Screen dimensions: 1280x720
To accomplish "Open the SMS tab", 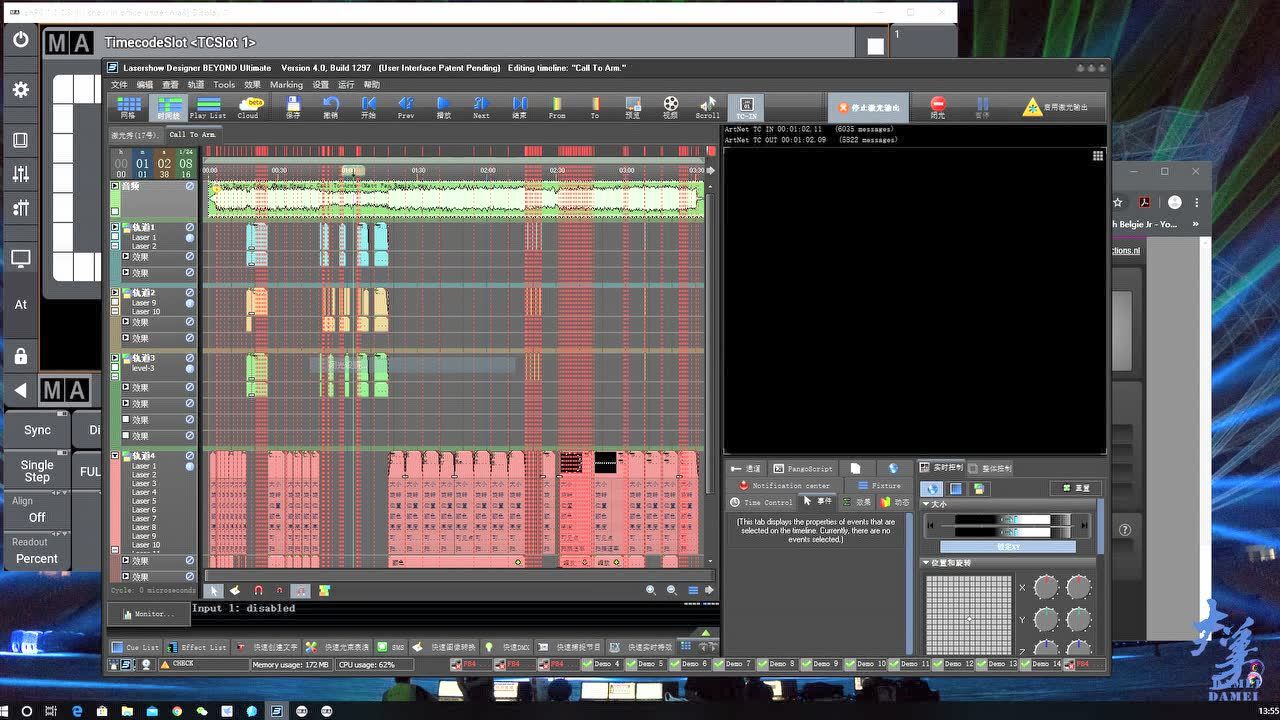I will (x=390, y=647).
